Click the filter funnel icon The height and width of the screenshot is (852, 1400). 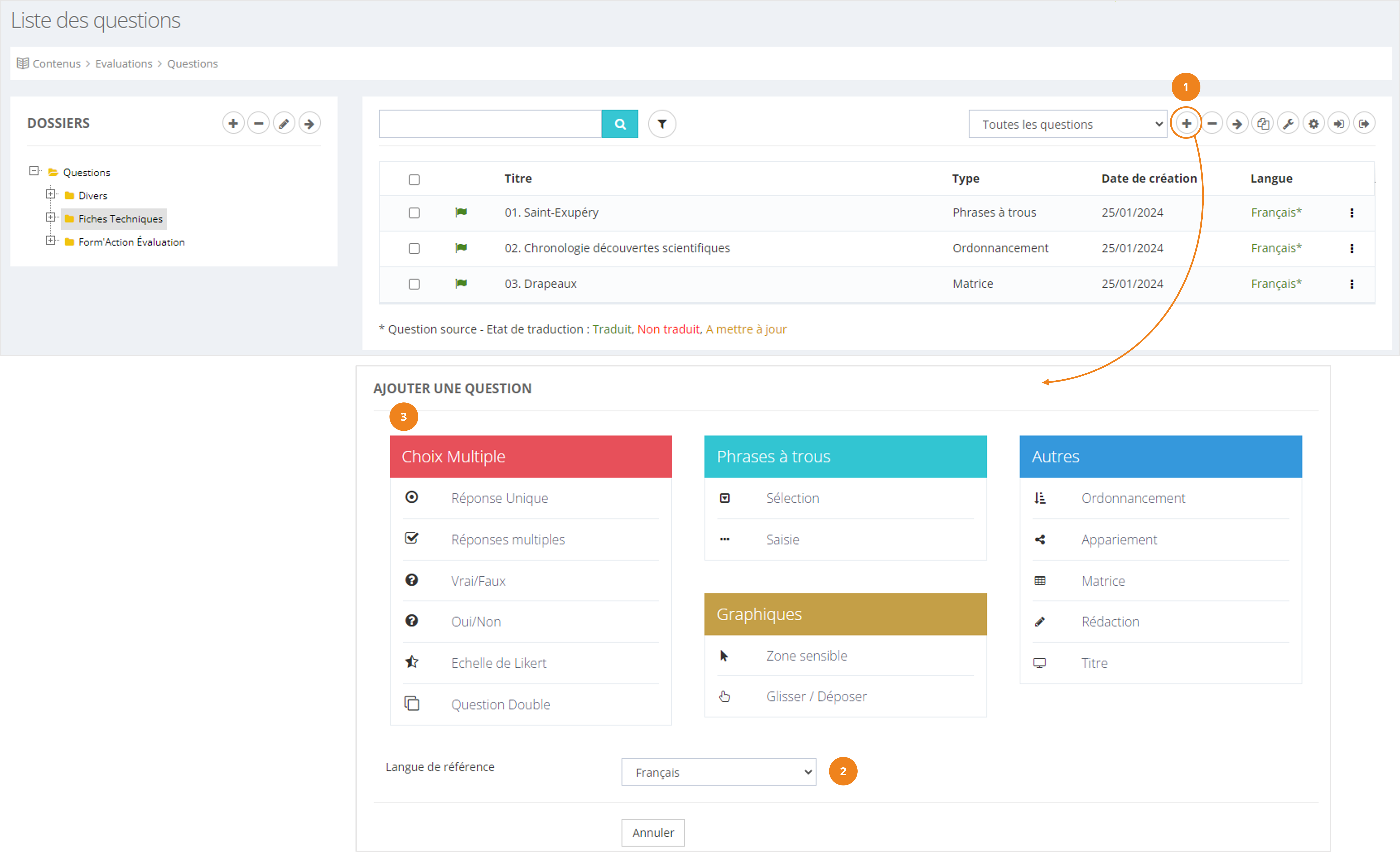(662, 123)
